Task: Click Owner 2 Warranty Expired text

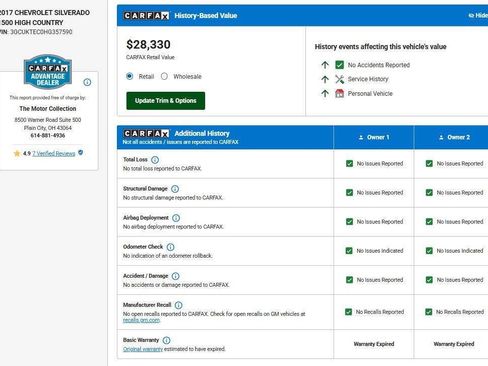Action: 454,344
